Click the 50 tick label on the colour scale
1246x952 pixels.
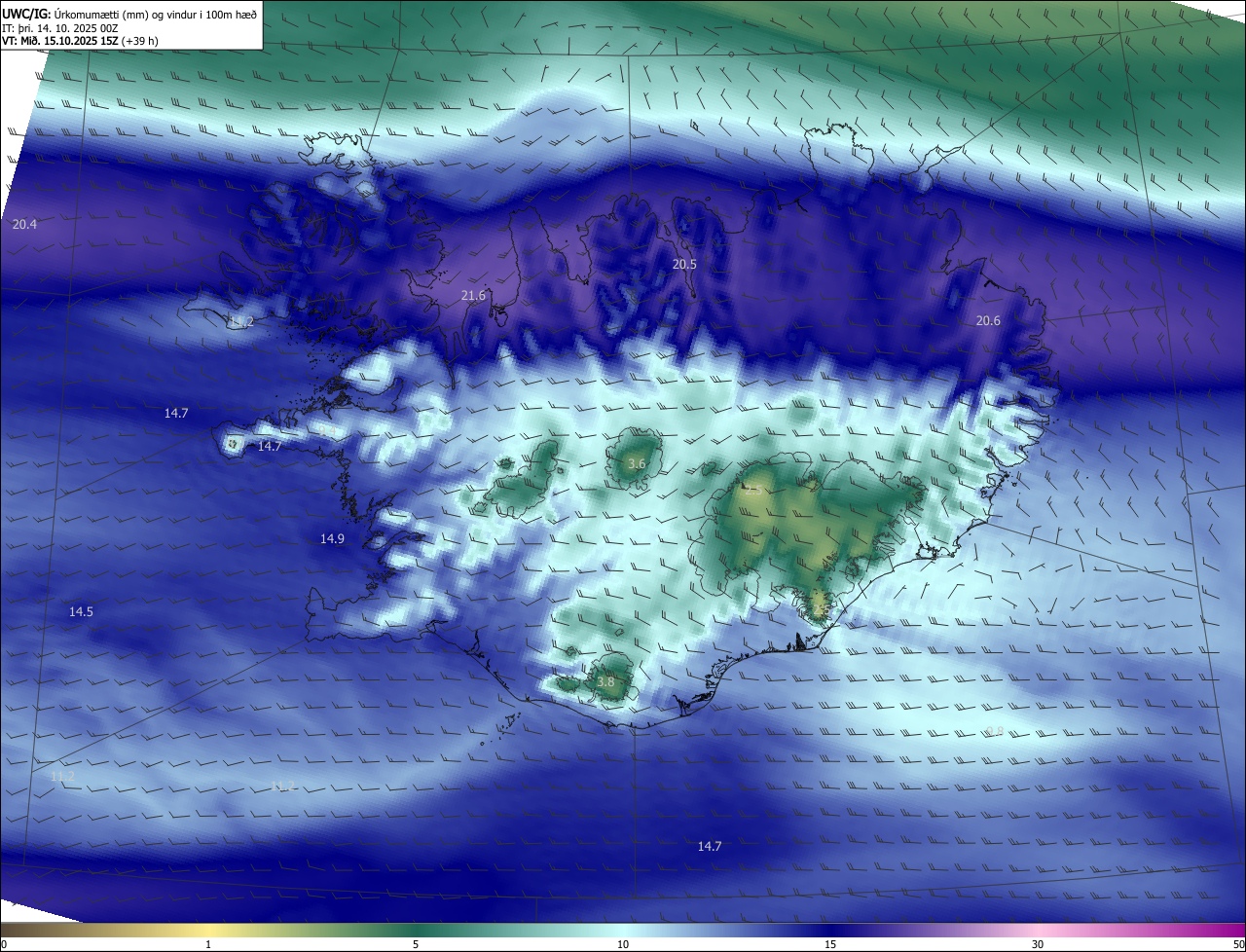(x=1238, y=944)
